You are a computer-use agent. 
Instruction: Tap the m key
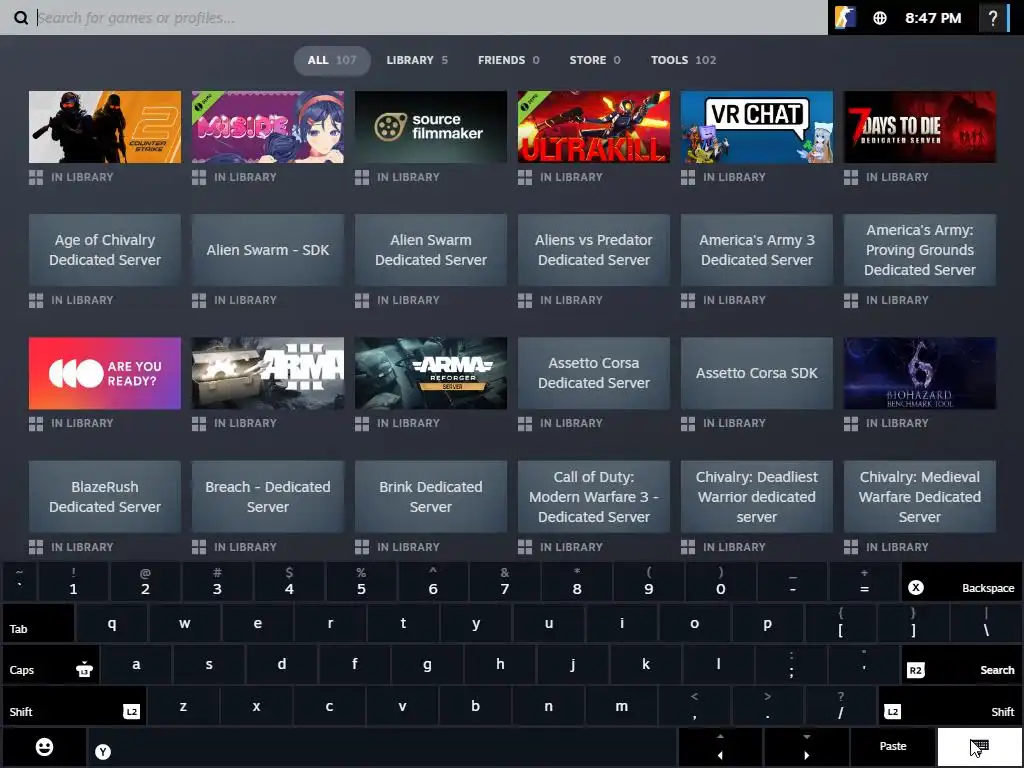click(x=621, y=706)
